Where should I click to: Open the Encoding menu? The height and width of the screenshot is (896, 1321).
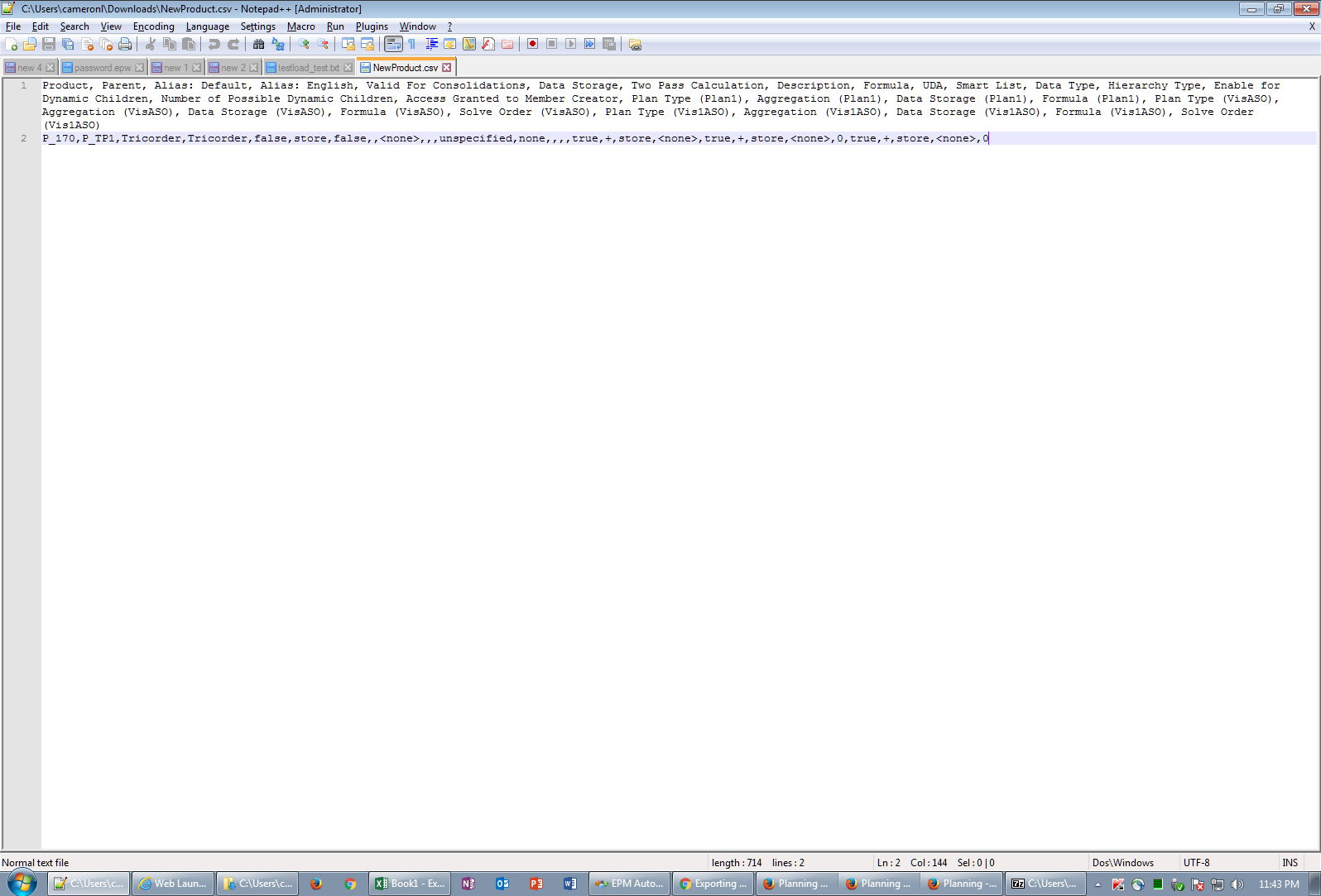(x=154, y=26)
